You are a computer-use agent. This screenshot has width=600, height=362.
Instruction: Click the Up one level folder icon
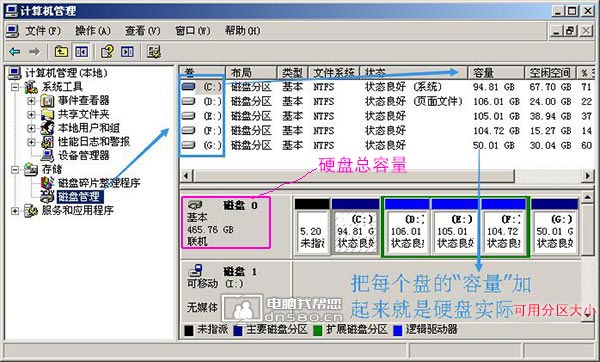(x=61, y=51)
